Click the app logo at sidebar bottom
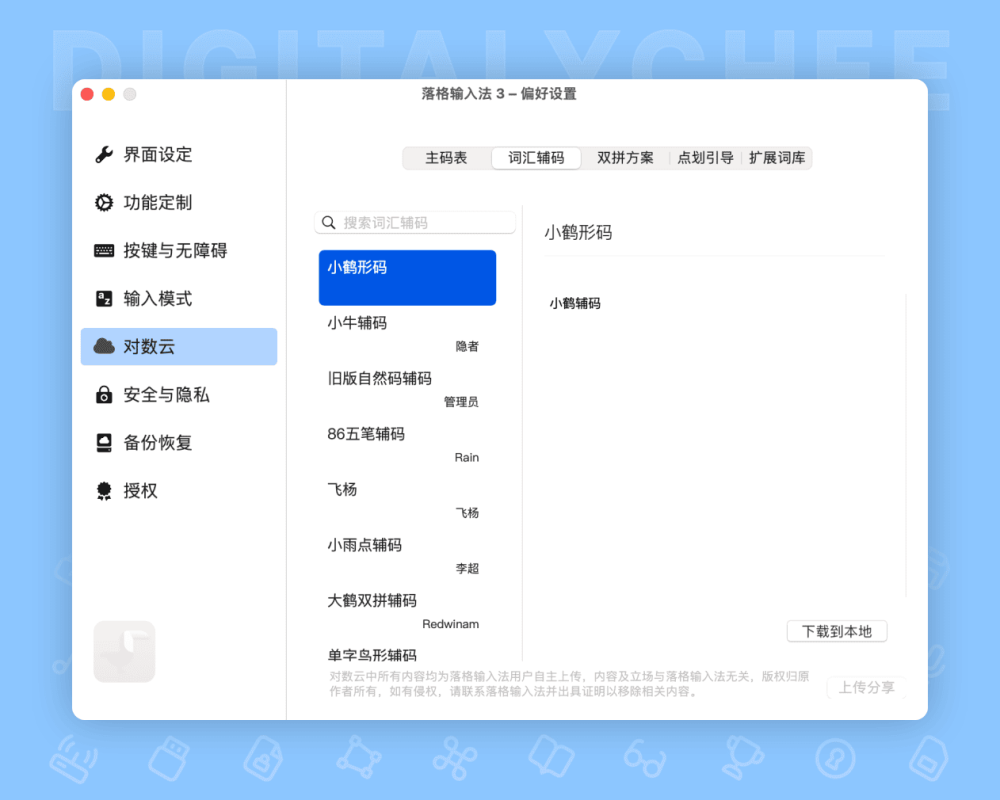The height and width of the screenshot is (800, 1000). 124,651
